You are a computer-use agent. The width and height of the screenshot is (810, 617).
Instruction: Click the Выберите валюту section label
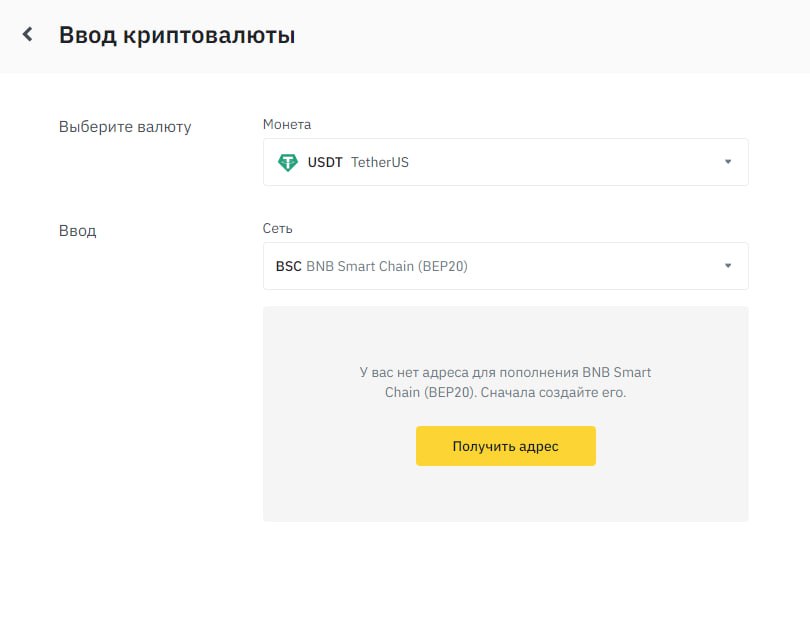pyautogui.click(x=125, y=127)
